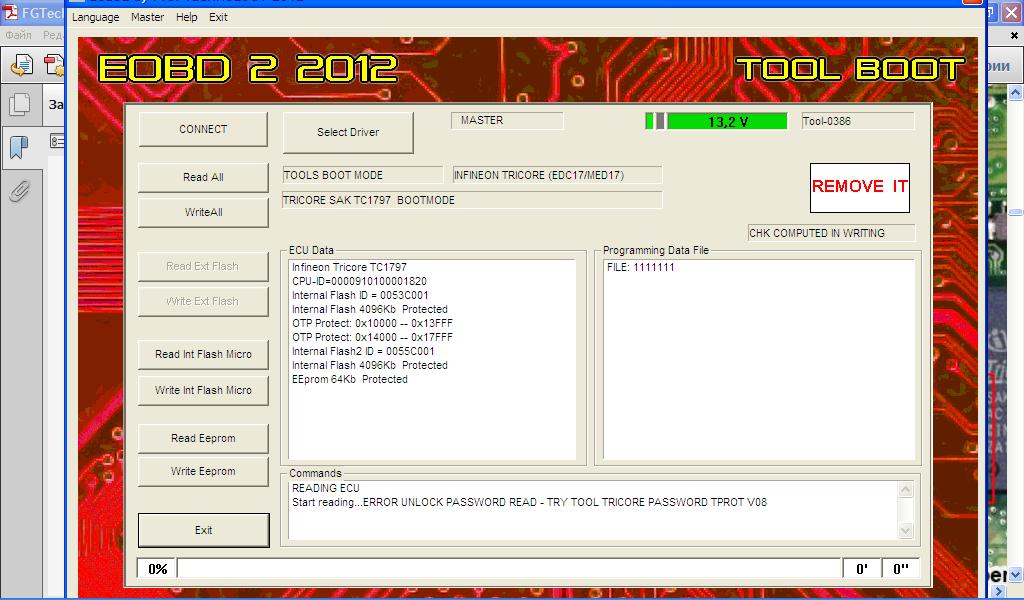The image size is (1024, 600).
Task: Open pages thumbnail icon in PDF window
Action: (x=20, y=104)
